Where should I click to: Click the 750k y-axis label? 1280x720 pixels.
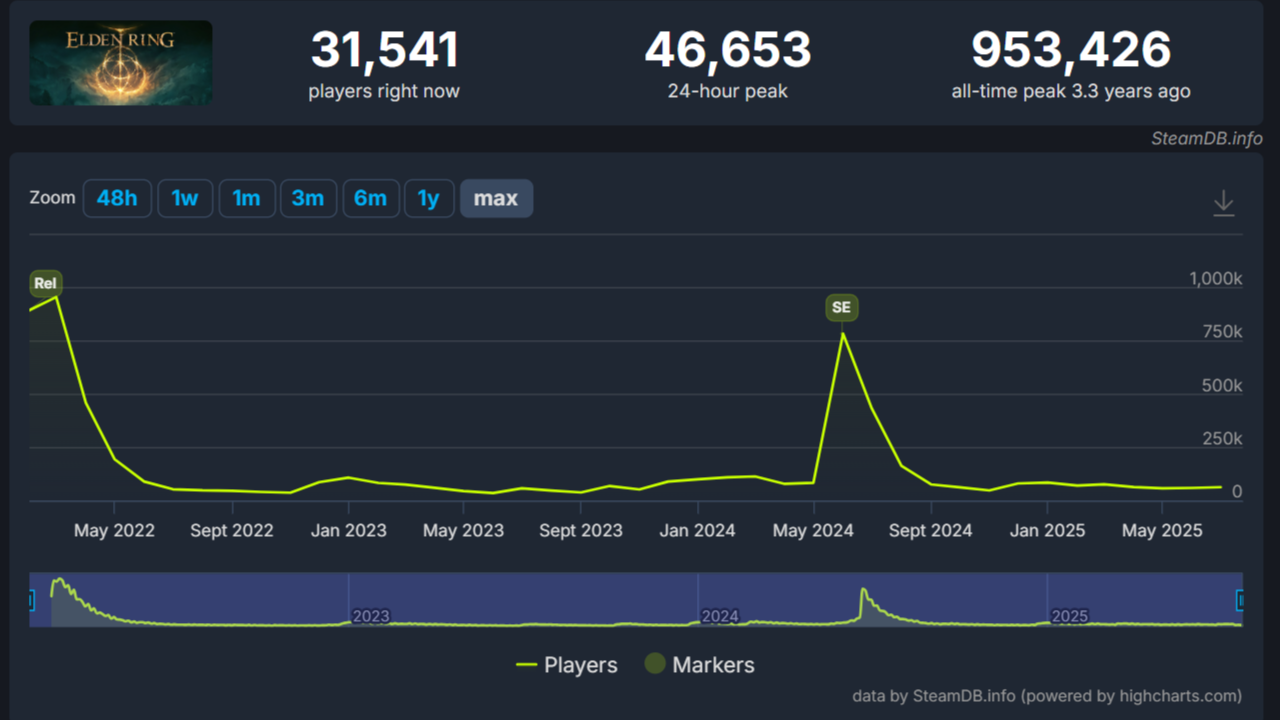[x=1223, y=332]
